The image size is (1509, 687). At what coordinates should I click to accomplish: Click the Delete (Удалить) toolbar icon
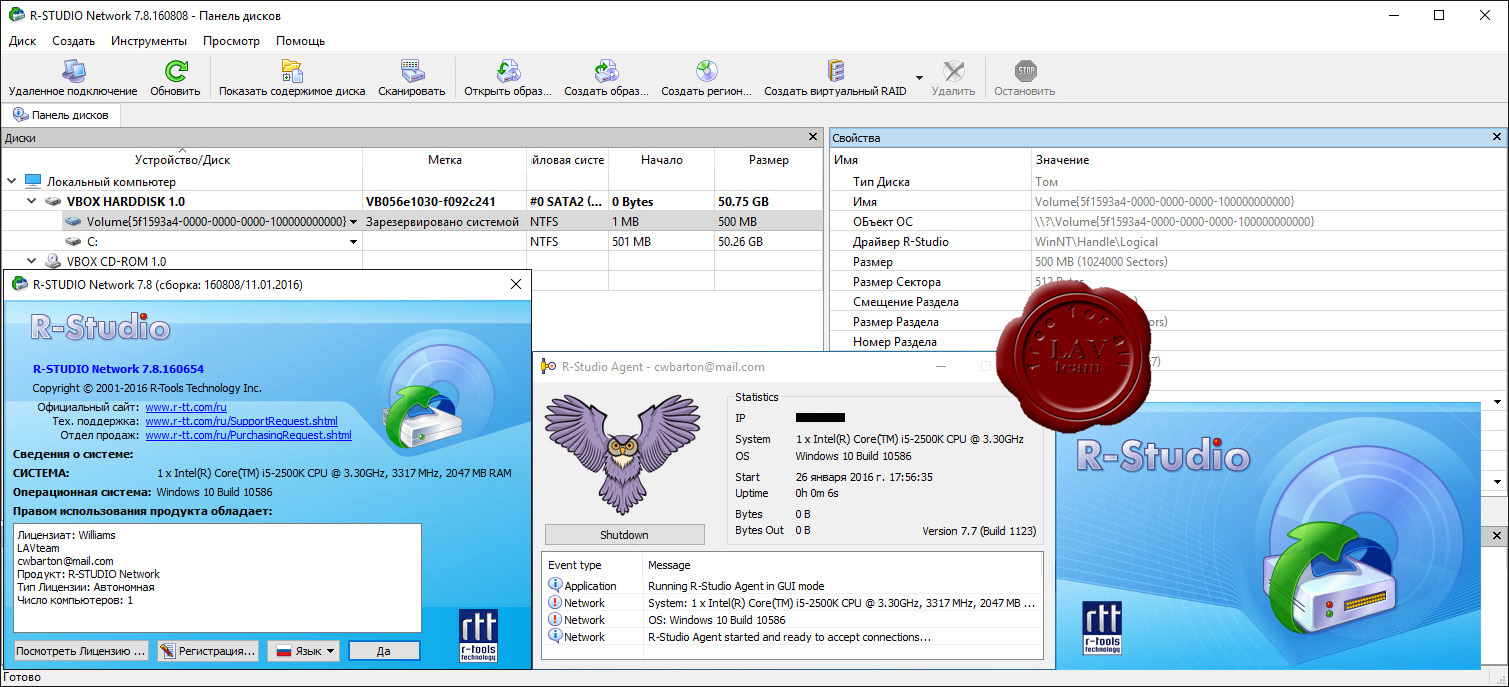coord(953,71)
